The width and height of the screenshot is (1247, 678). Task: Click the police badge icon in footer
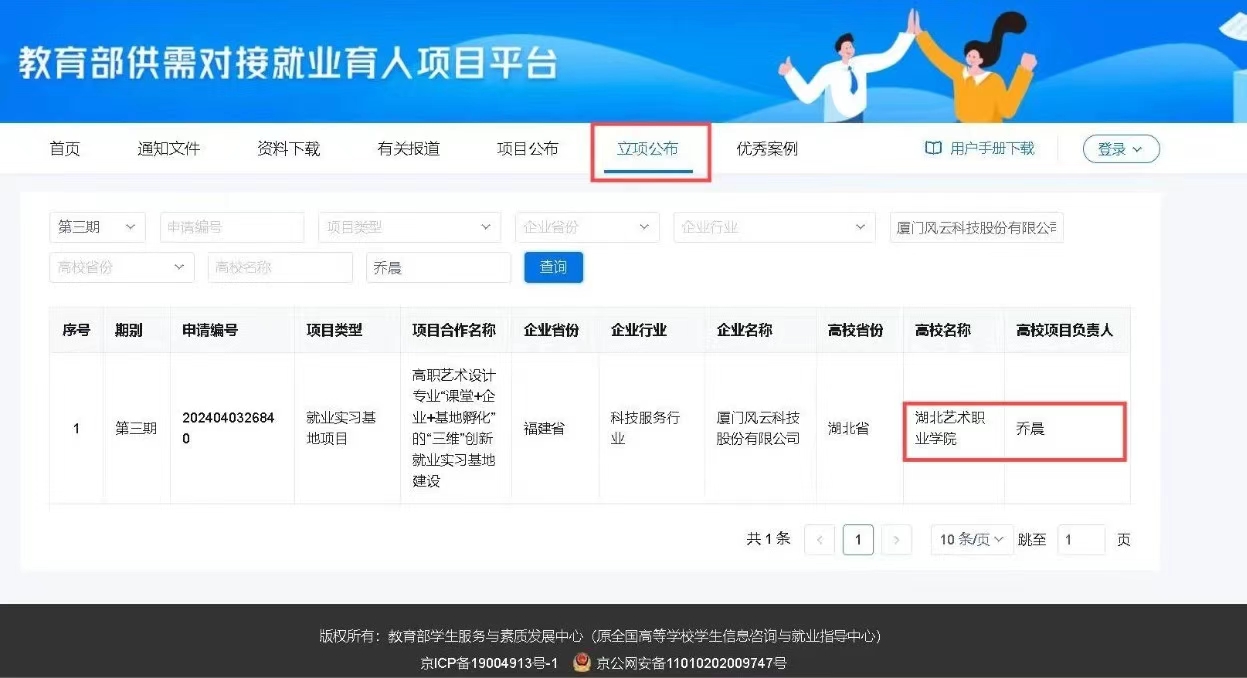tap(581, 662)
